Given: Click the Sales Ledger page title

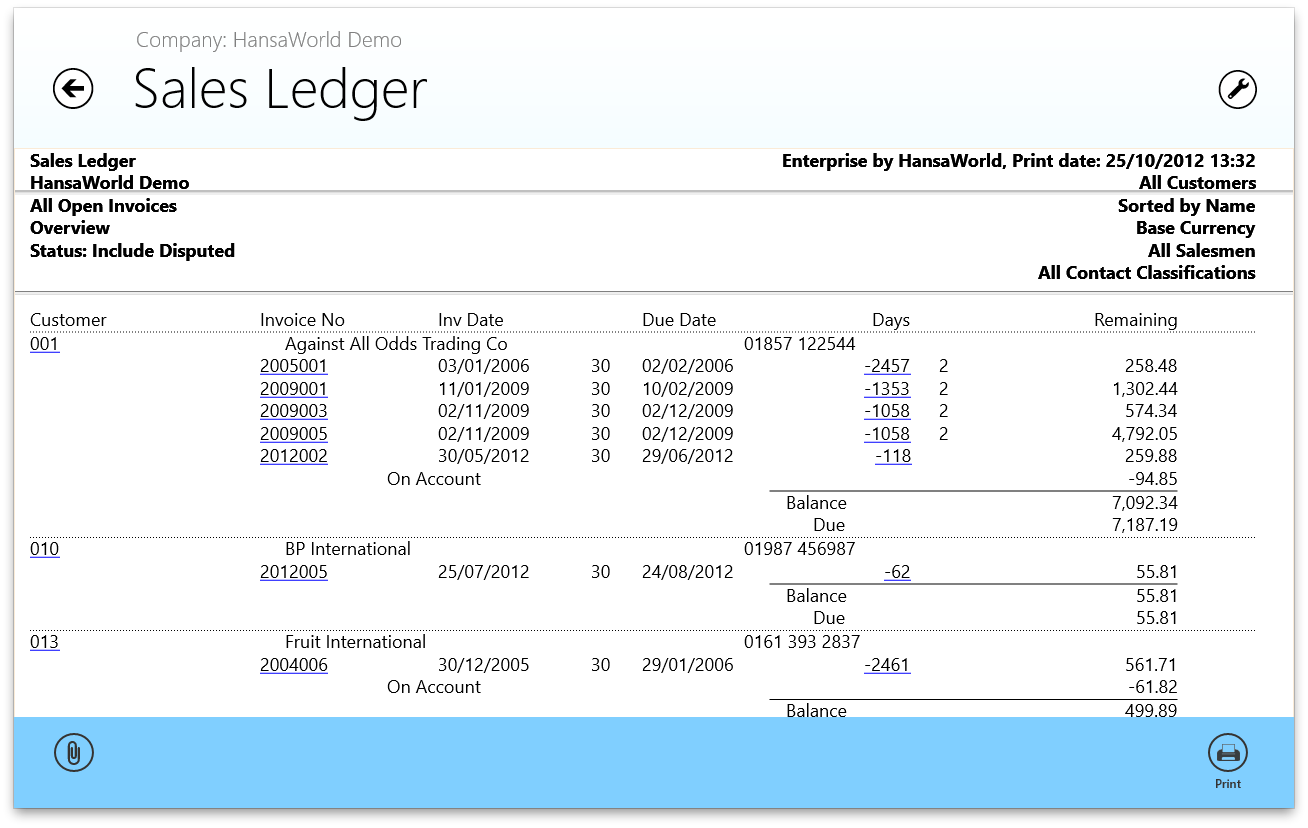Looking at the screenshot, I should (280, 89).
